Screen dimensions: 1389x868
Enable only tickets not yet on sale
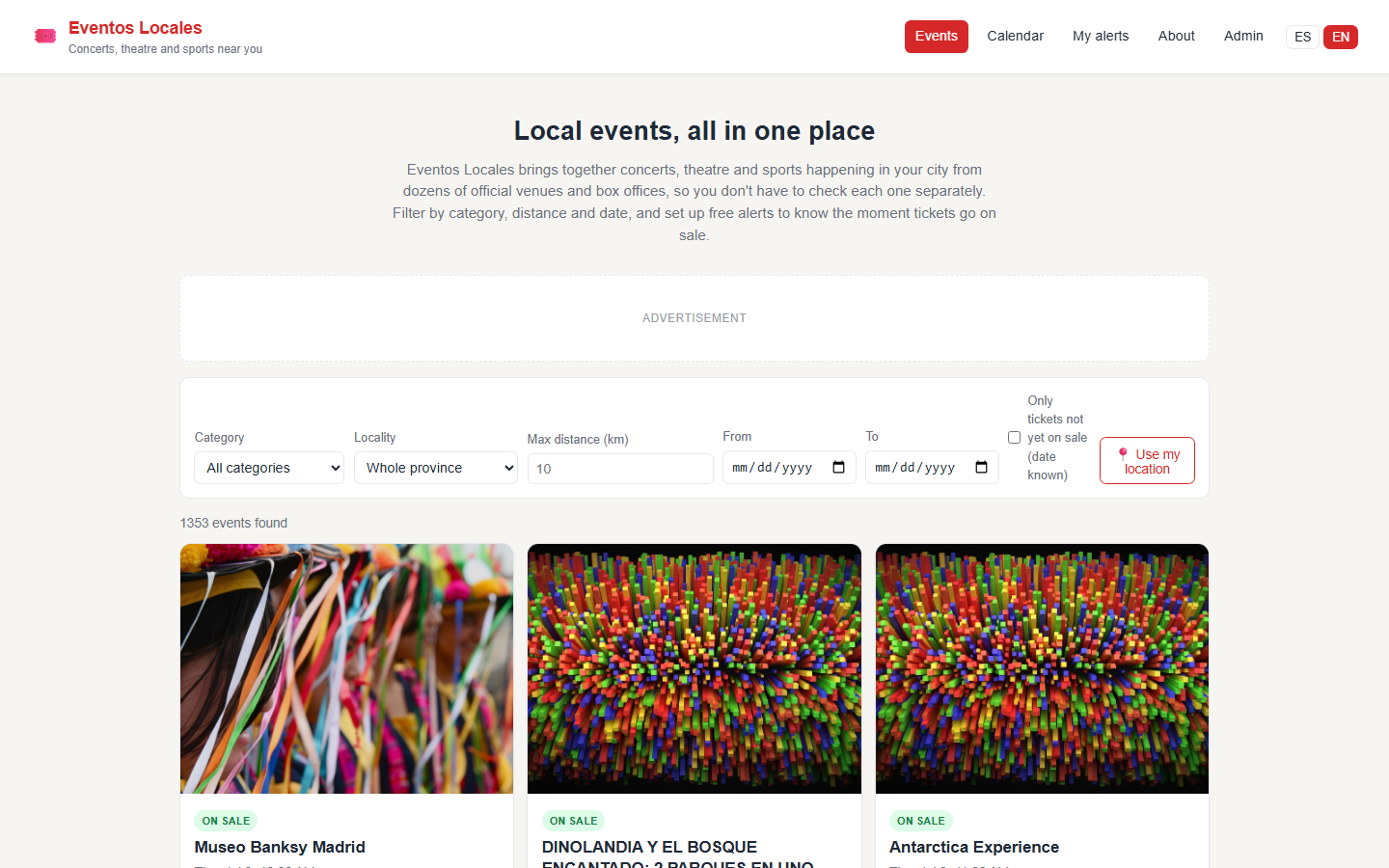coord(1014,438)
